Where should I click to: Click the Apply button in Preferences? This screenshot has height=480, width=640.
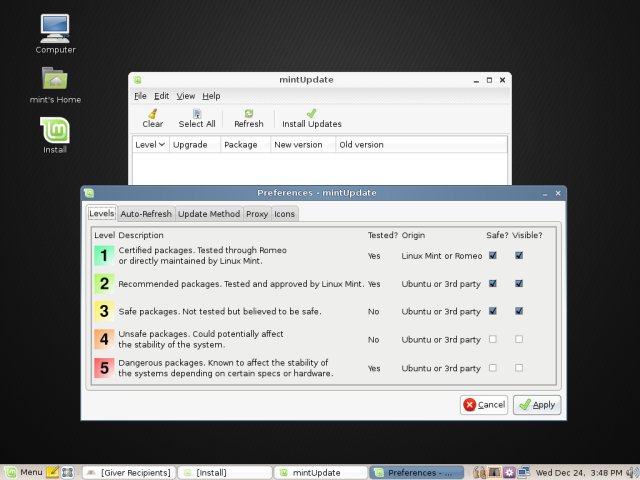click(537, 404)
